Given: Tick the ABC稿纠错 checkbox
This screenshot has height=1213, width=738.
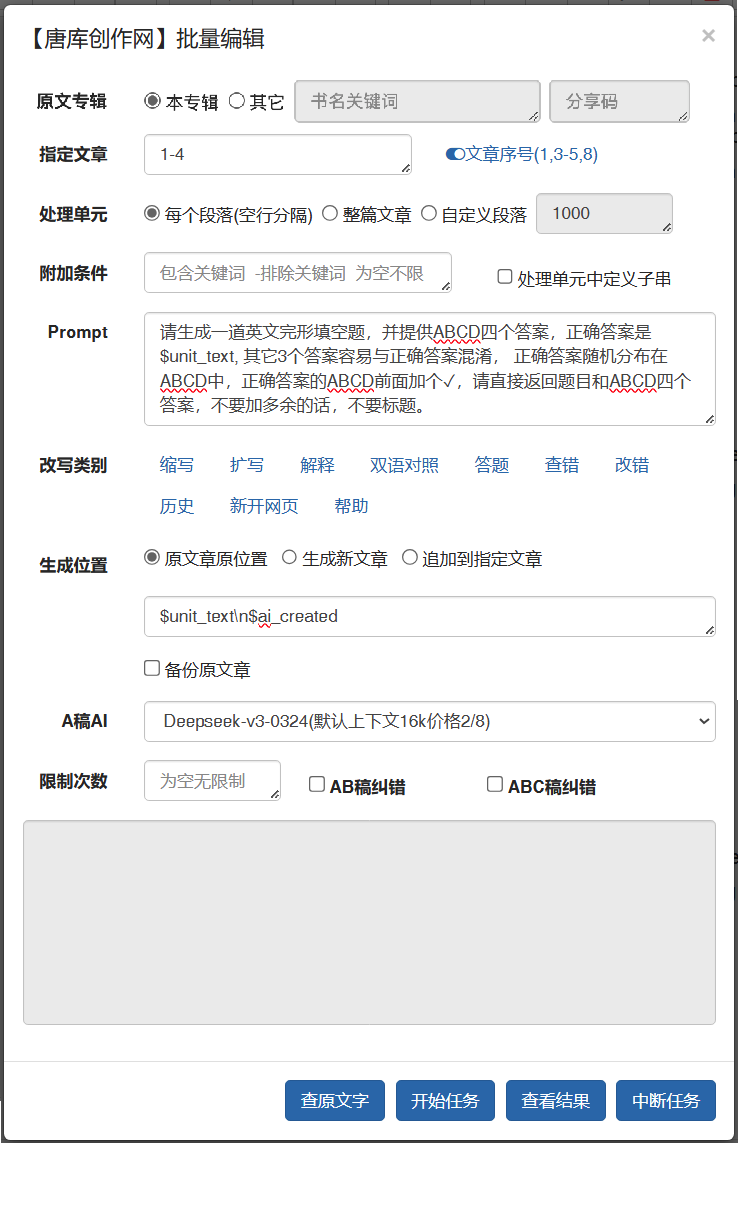Looking at the screenshot, I should pos(495,785).
